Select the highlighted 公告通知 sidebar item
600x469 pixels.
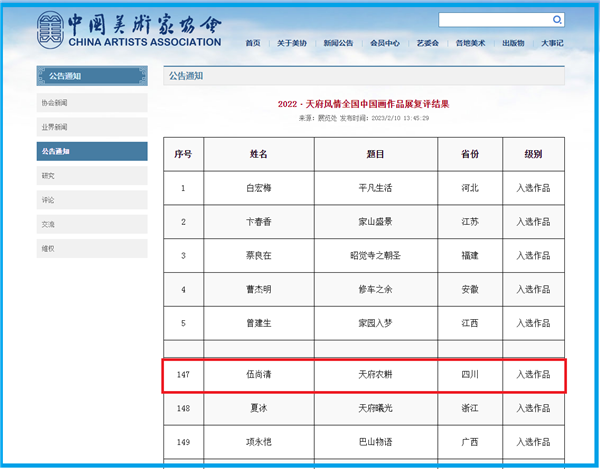[x=91, y=151]
